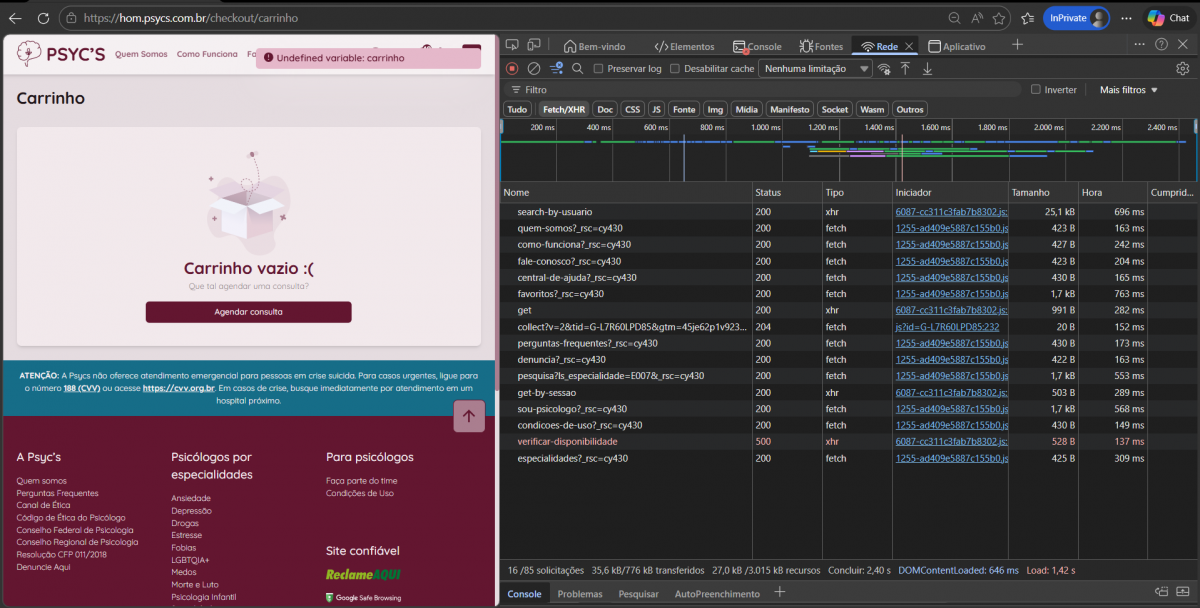Click the export HAR download arrow
This screenshot has height=608, width=1200.
coord(927,68)
